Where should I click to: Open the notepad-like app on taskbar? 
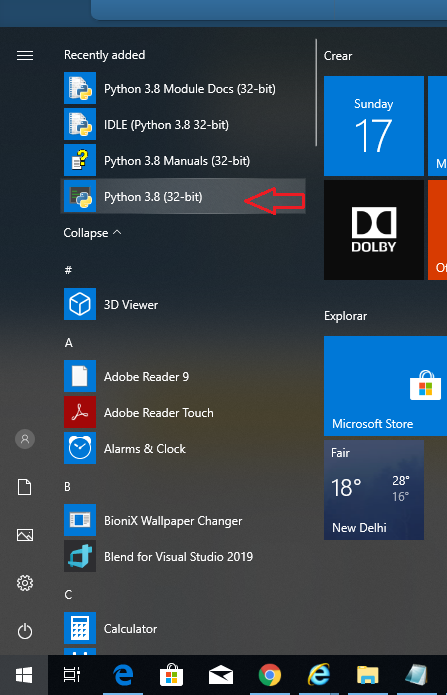417,675
